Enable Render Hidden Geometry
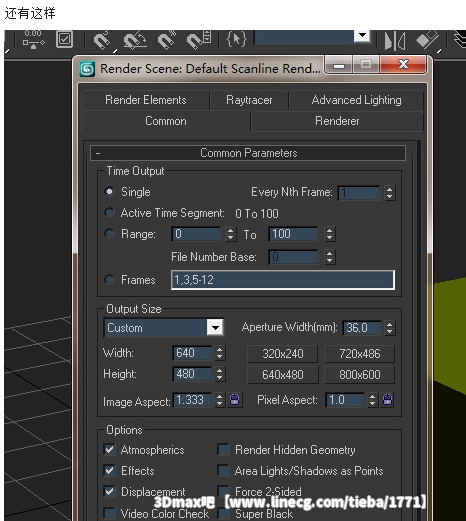This screenshot has height=521, width=466. (x=223, y=450)
